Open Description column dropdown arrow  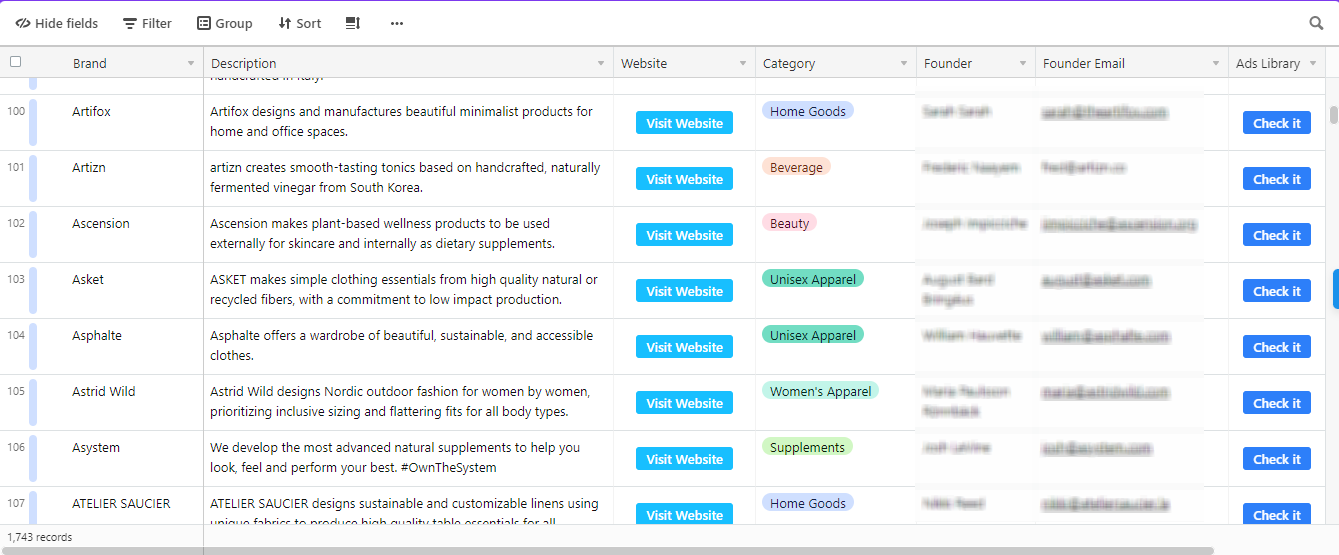coord(601,63)
